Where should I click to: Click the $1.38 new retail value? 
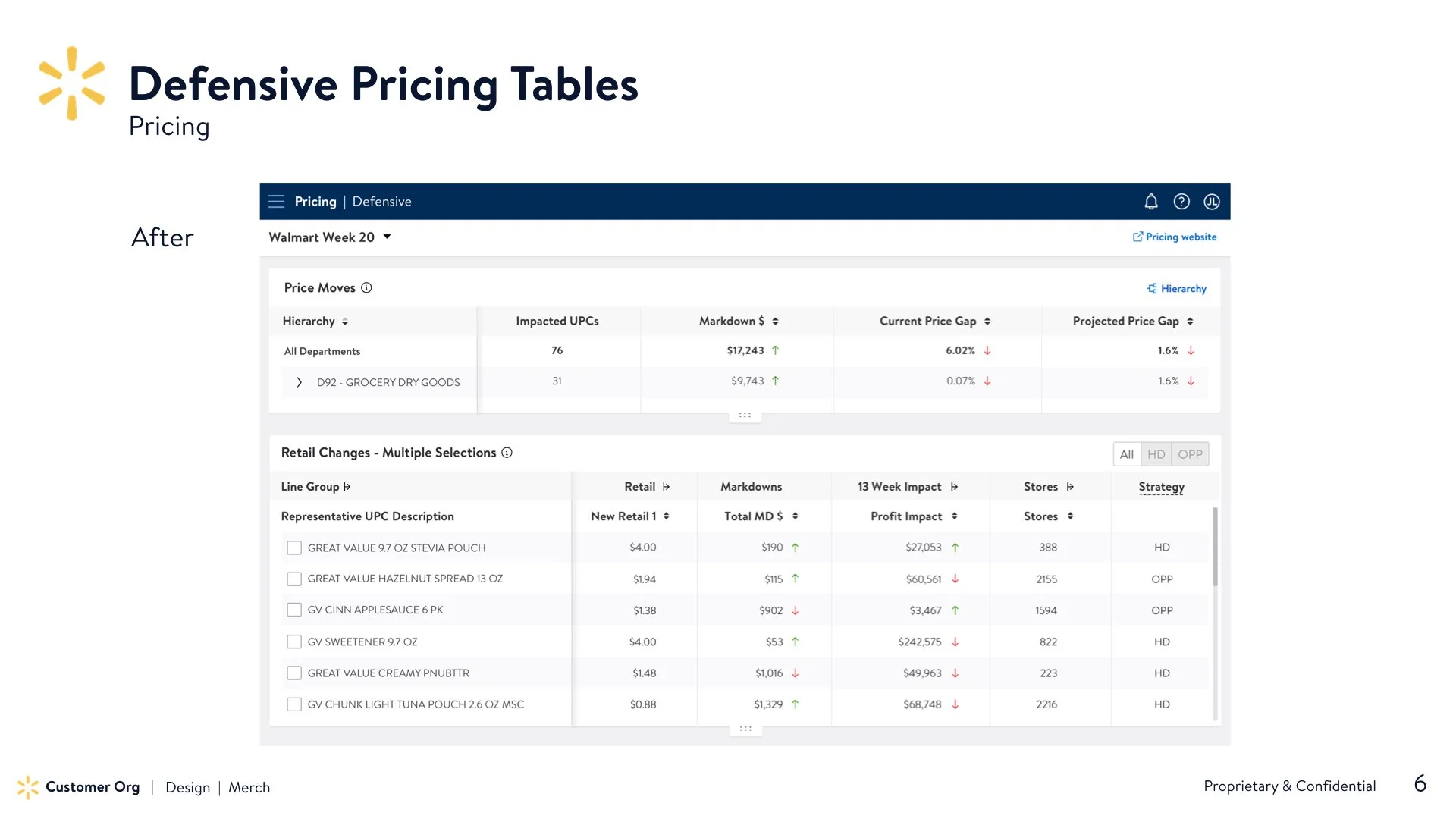(x=645, y=610)
